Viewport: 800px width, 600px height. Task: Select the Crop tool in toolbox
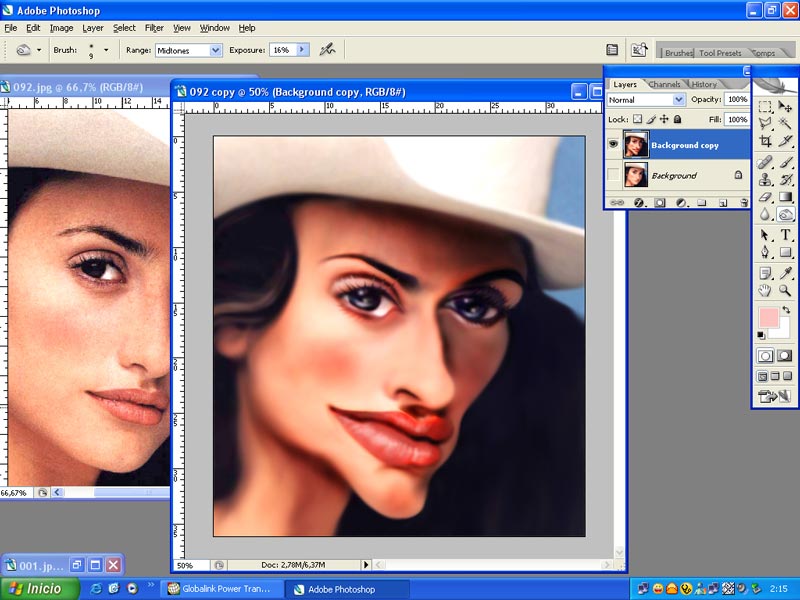point(765,141)
